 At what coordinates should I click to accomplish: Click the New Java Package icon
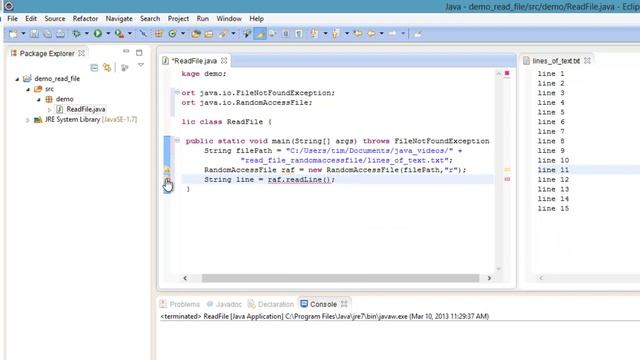(x=158, y=34)
